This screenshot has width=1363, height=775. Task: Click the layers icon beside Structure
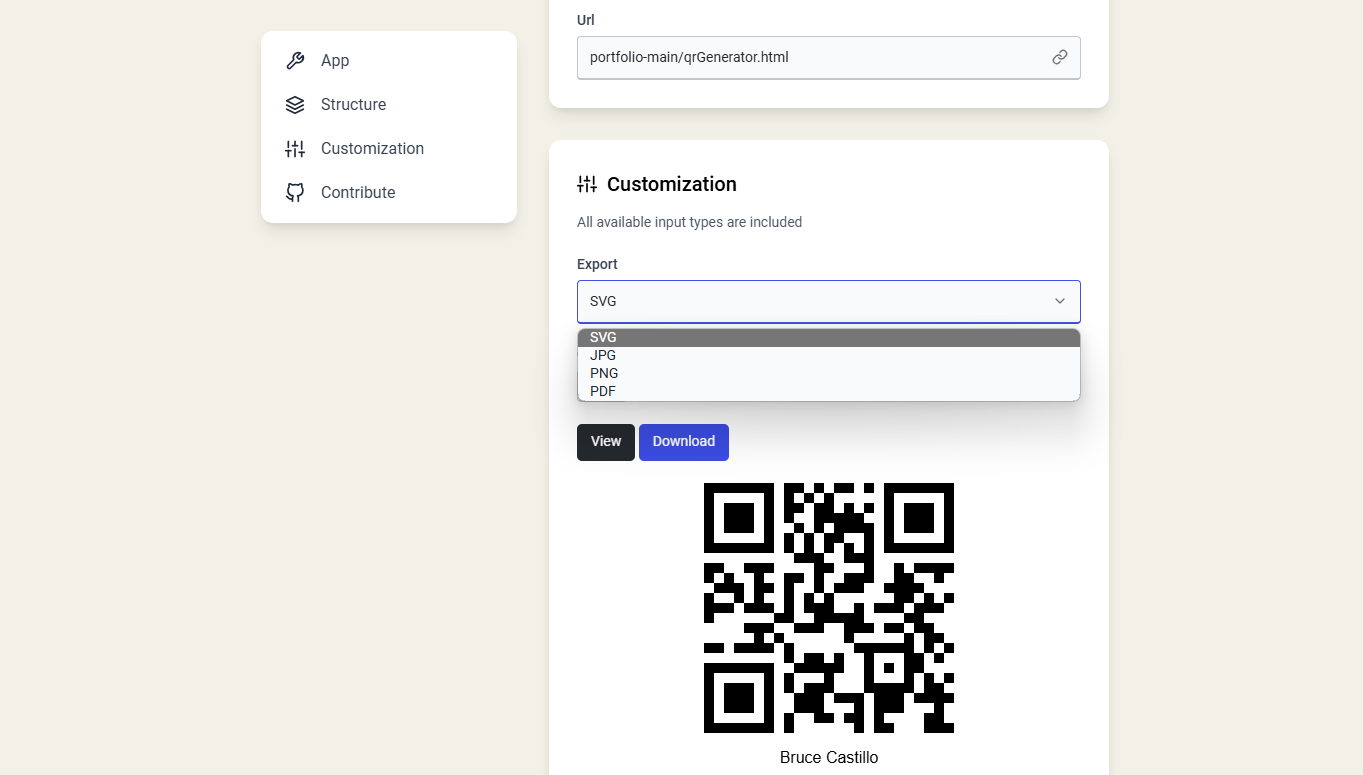click(x=295, y=105)
